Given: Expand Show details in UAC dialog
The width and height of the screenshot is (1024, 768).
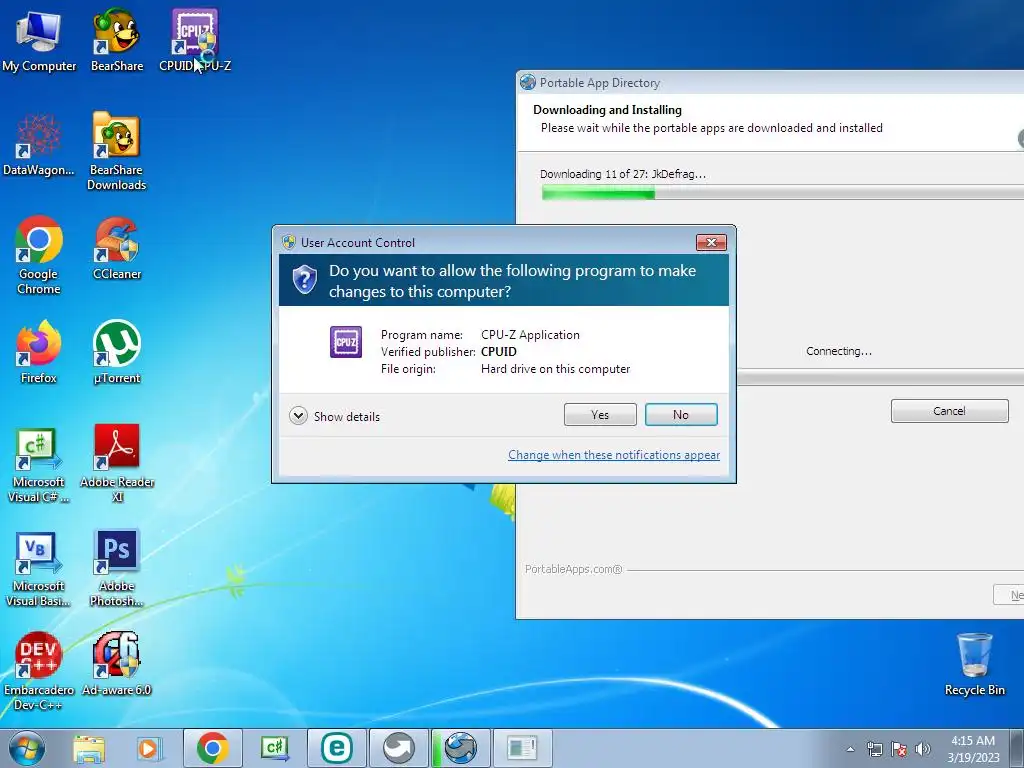Looking at the screenshot, I should coord(334,416).
